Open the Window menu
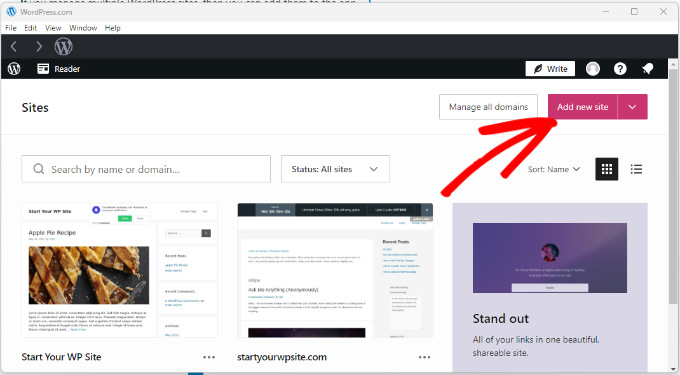680x375 pixels. click(x=83, y=28)
